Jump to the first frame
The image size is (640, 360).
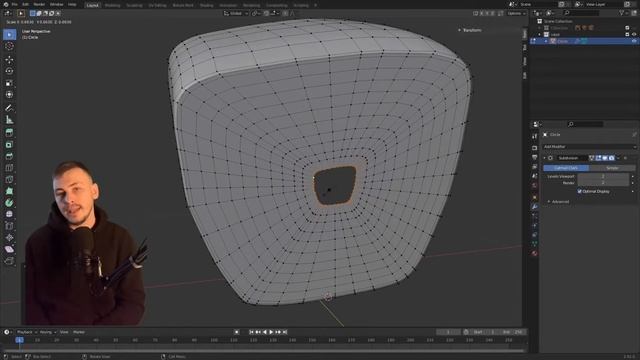(251, 332)
